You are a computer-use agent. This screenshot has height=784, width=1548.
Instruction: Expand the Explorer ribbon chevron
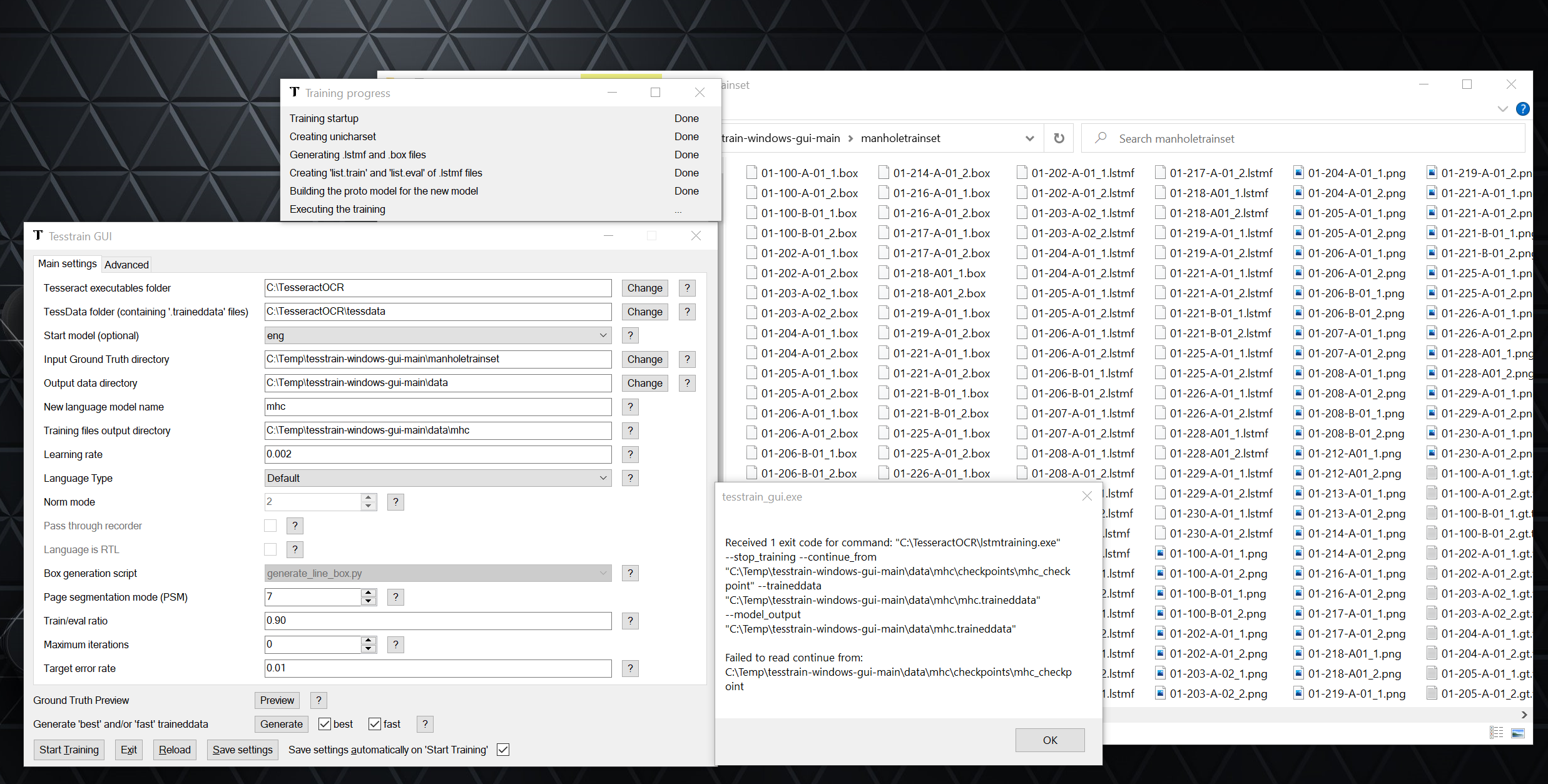(x=1503, y=109)
